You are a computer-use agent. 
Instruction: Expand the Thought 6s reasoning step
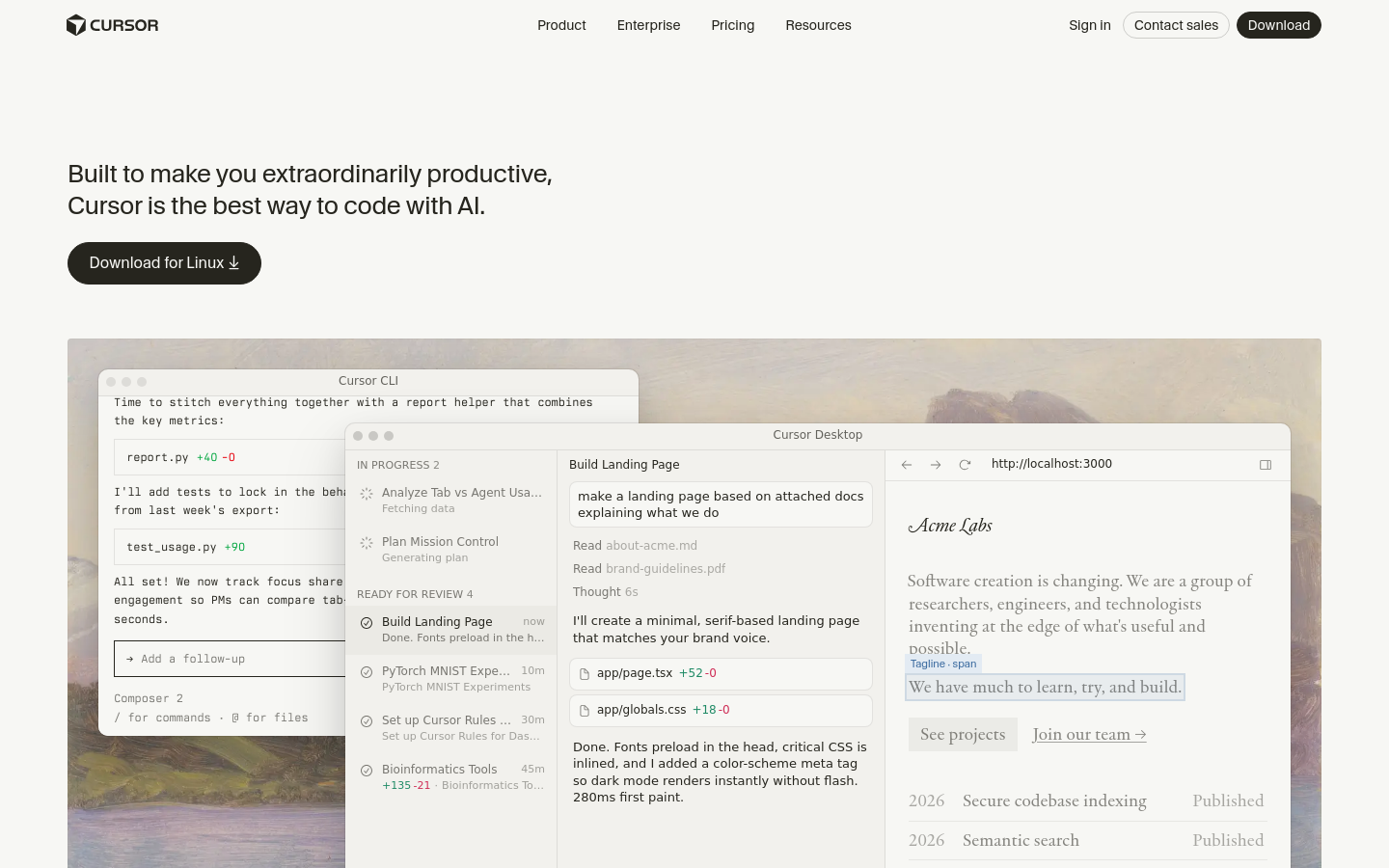605,592
